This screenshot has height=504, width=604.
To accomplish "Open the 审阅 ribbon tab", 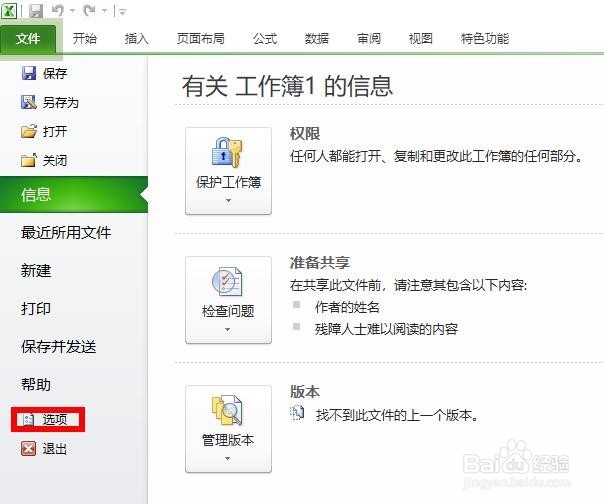I will point(369,39).
